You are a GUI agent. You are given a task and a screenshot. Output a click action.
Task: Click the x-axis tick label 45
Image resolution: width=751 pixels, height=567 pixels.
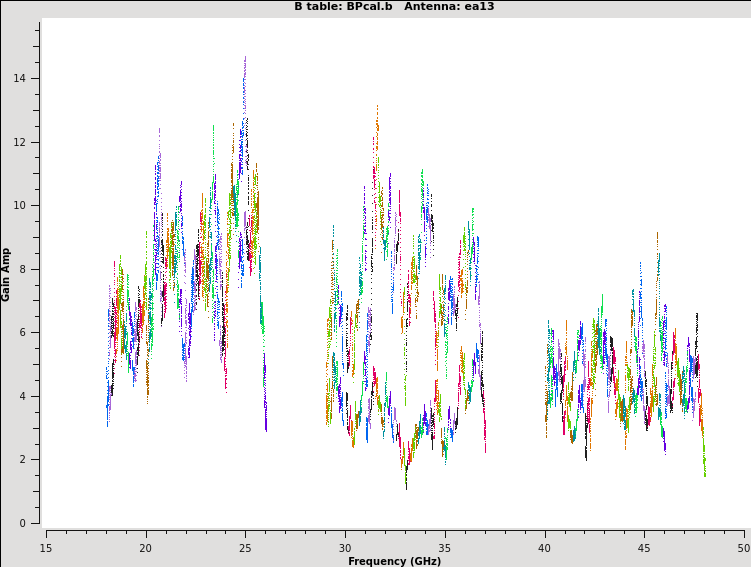coord(644,548)
